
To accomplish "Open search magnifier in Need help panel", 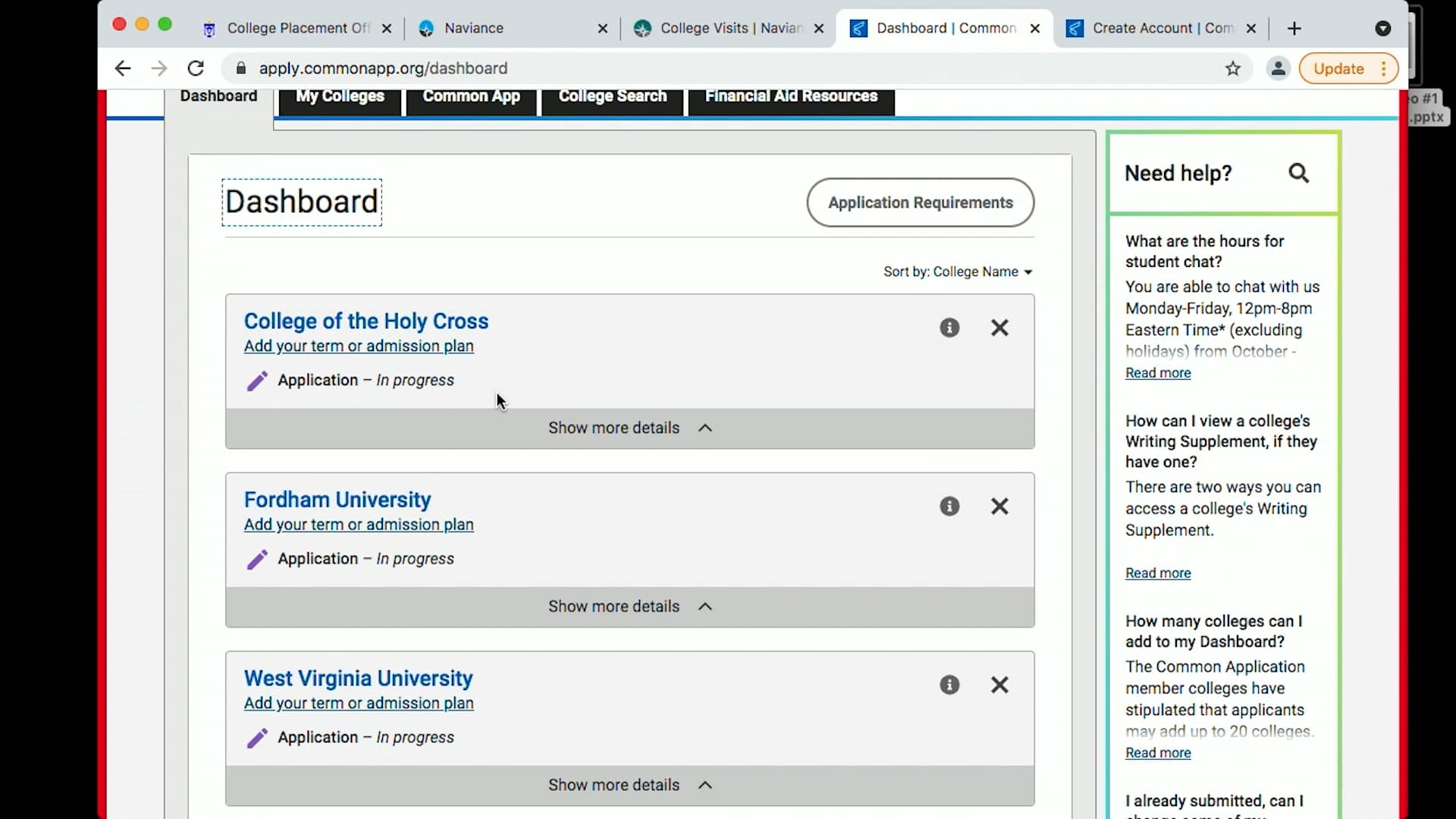I will 1298,174.
